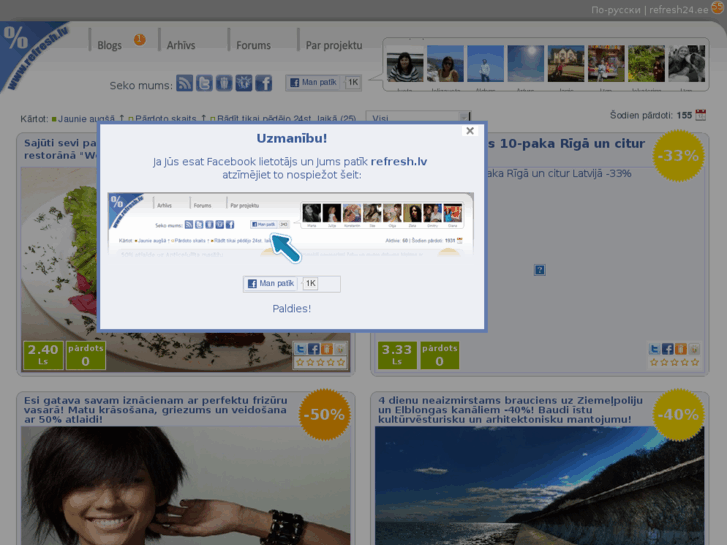
Task: Click Paldies! link in the popup
Action: [x=292, y=308]
